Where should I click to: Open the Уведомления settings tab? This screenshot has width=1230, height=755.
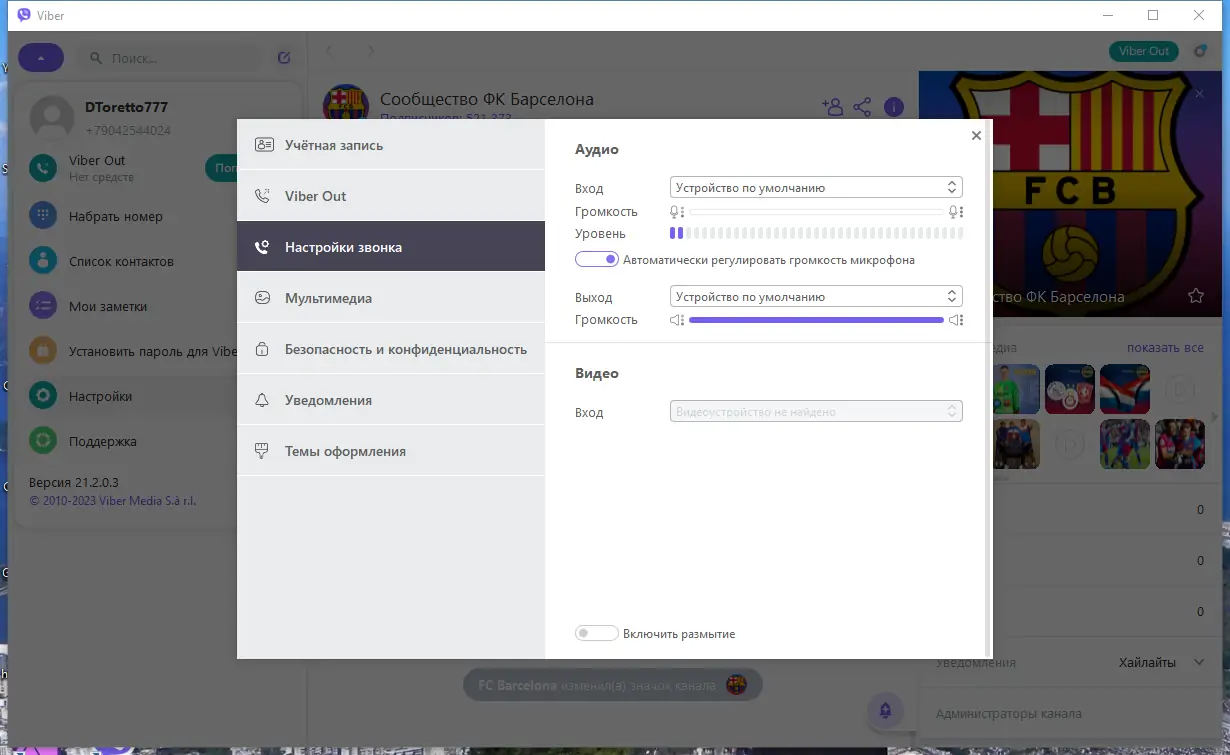391,400
